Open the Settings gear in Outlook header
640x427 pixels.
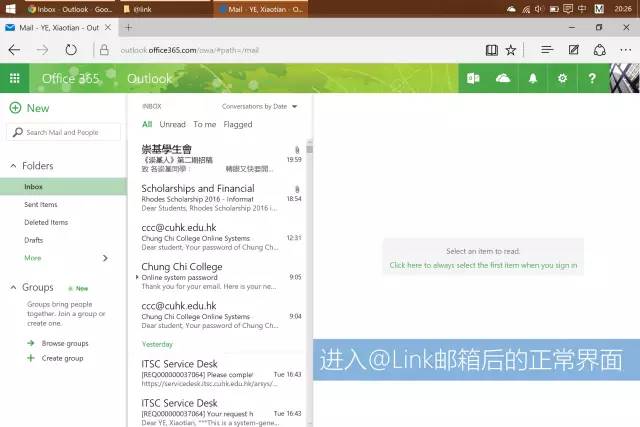coord(562,78)
